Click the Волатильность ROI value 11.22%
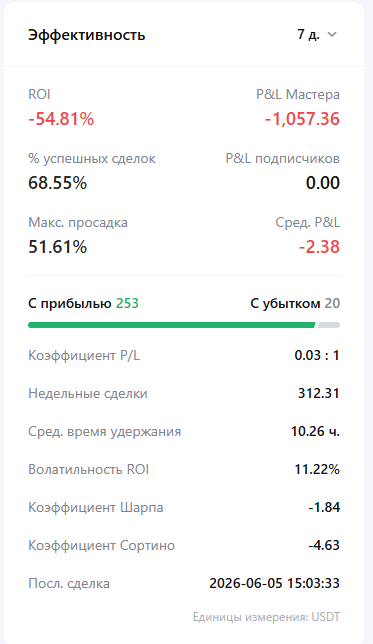The image size is (373, 644). tap(317, 469)
